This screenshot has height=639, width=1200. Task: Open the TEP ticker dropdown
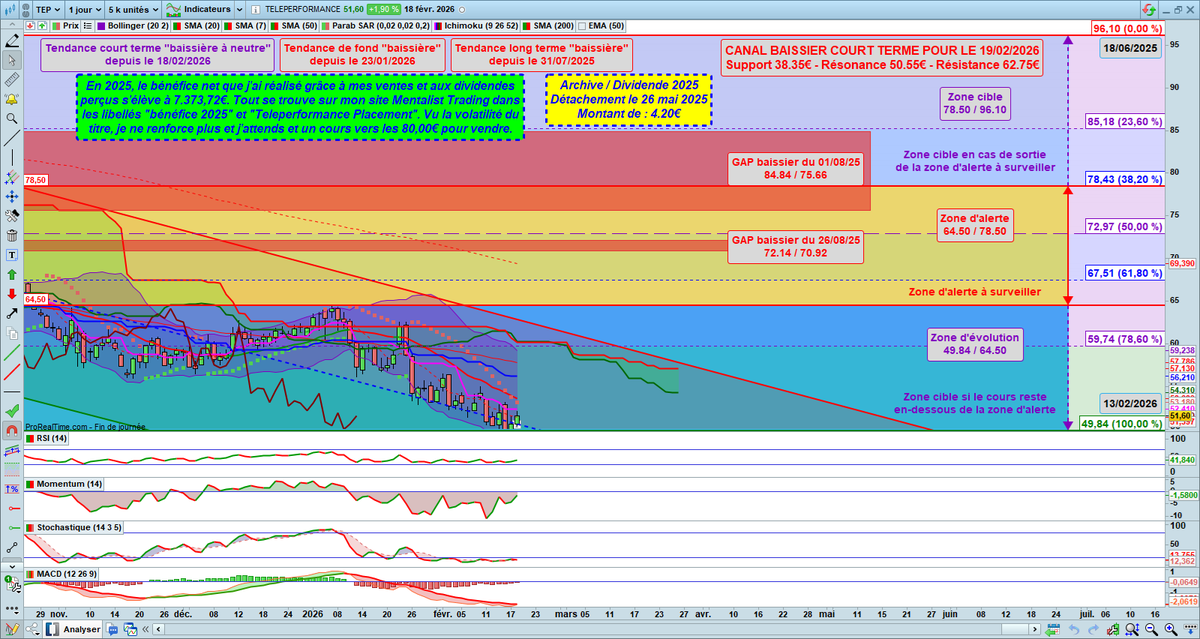click(48, 9)
